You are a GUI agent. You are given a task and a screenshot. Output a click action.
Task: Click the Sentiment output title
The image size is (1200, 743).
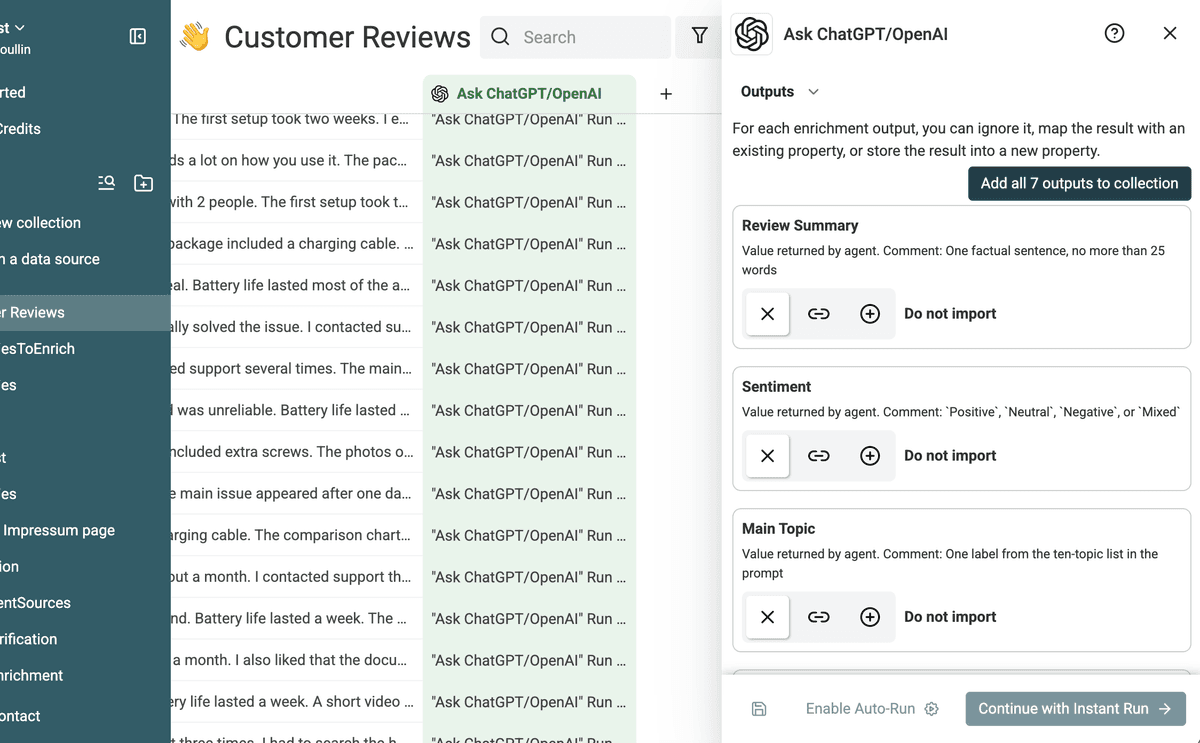(777, 387)
